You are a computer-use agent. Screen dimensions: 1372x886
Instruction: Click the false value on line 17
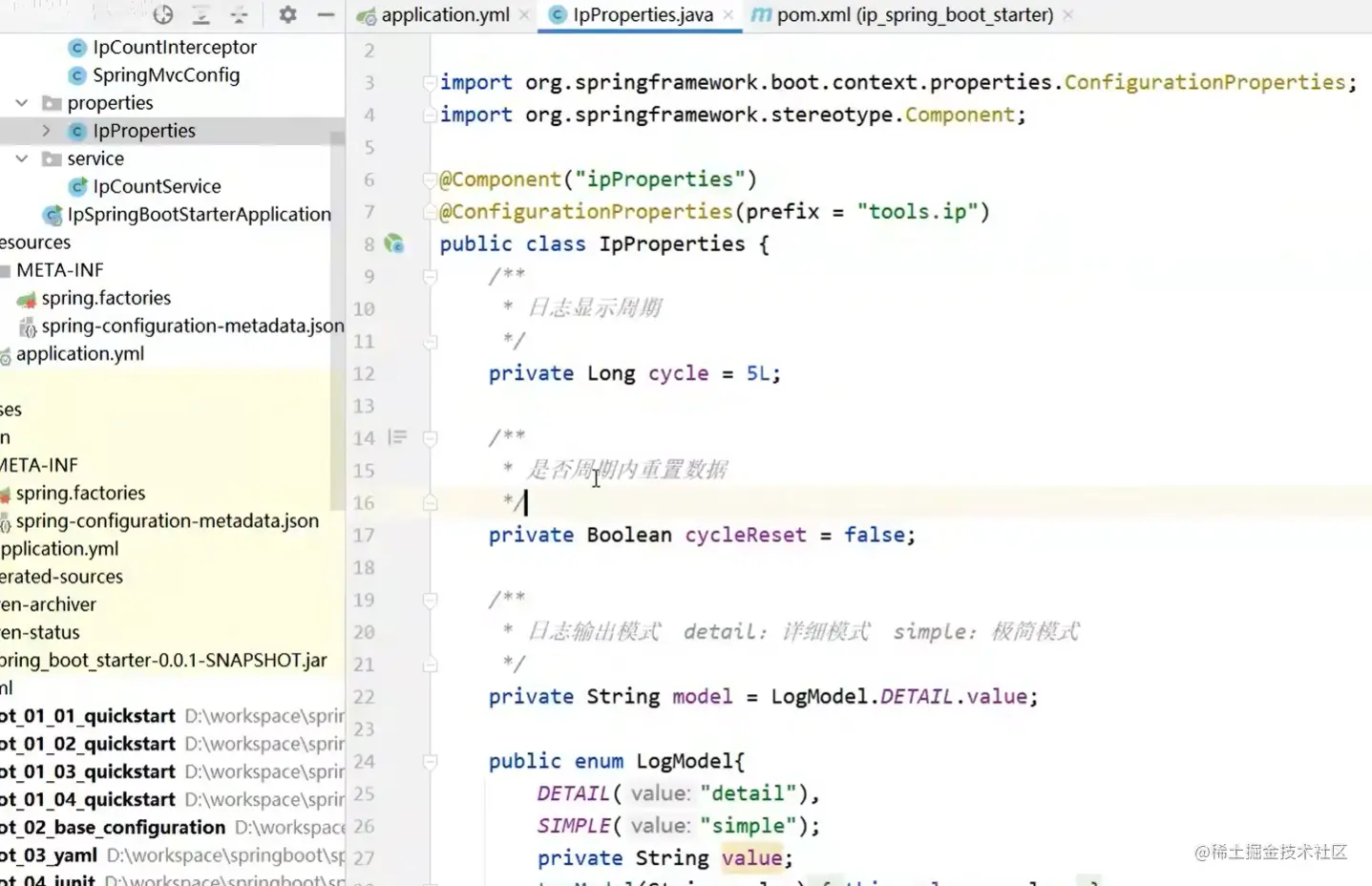[x=874, y=535]
